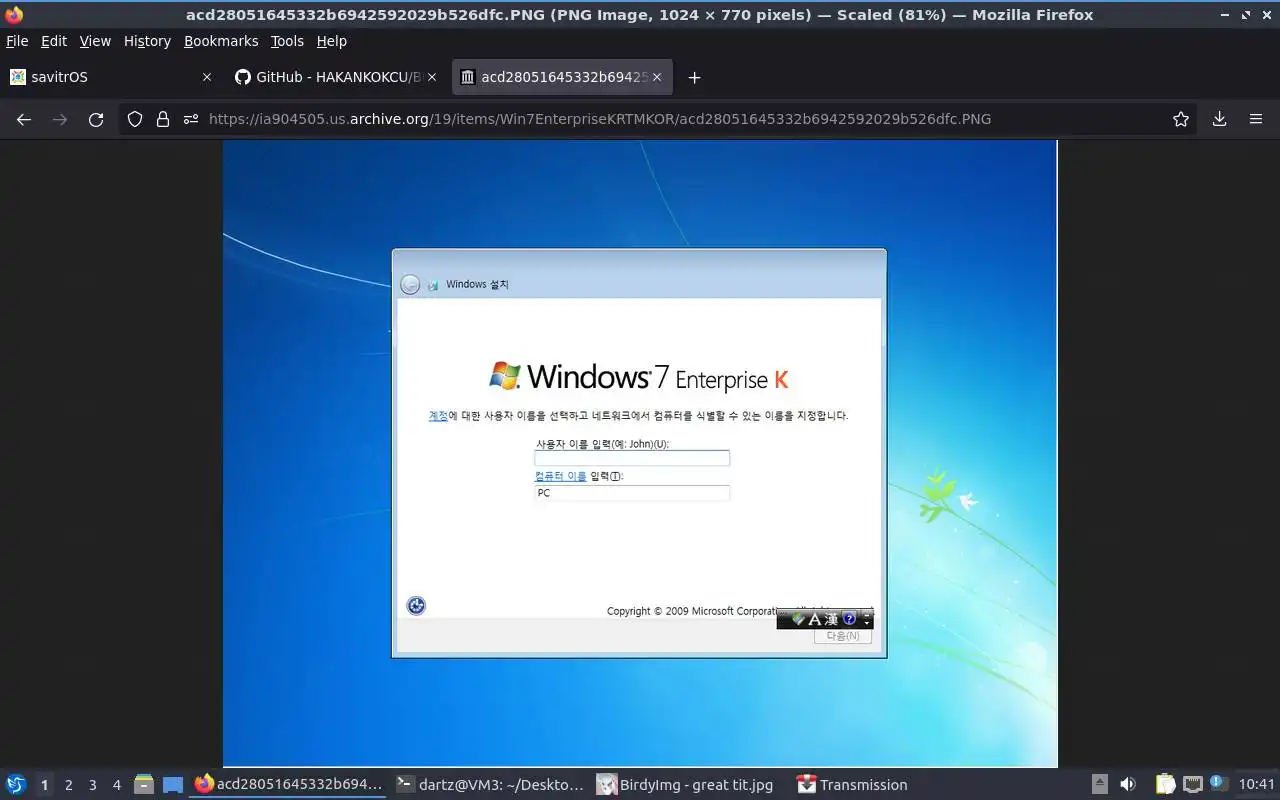The width and height of the screenshot is (1280, 800).
Task: Open the Tools menu
Action: (x=287, y=41)
